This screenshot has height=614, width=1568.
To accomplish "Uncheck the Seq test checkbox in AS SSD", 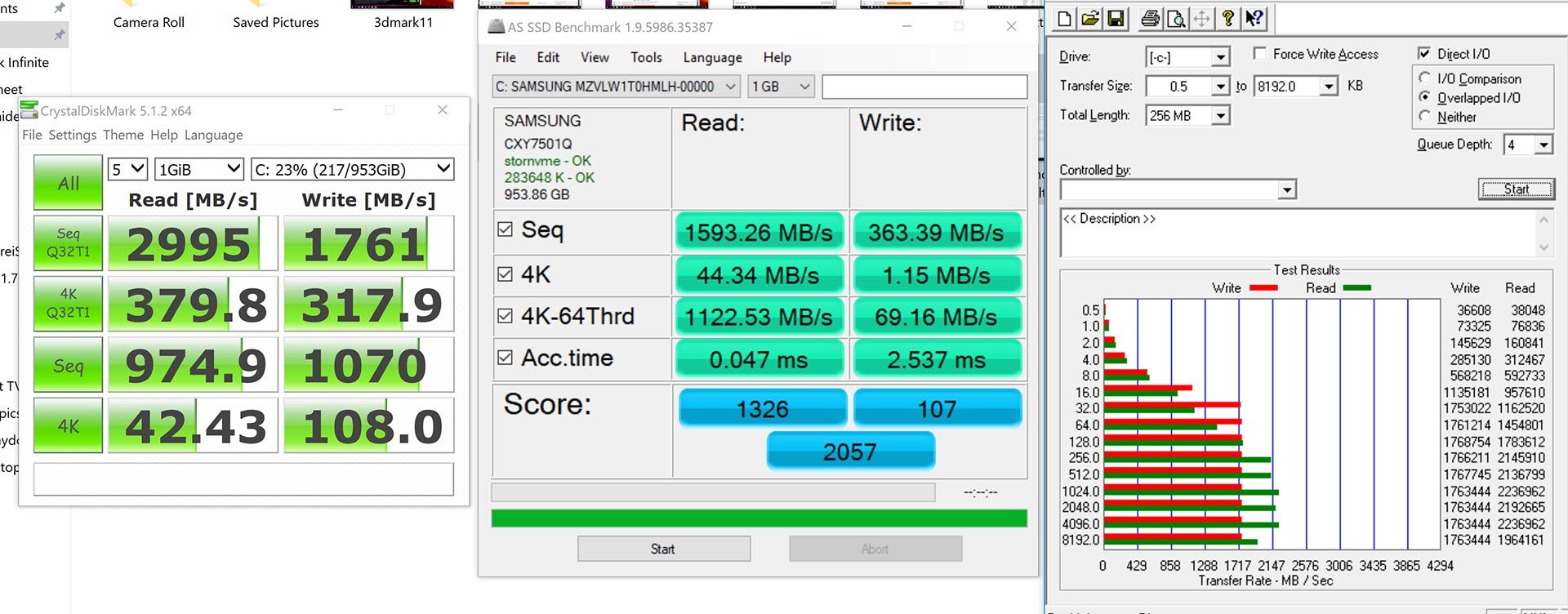I will pyautogui.click(x=505, y=229).
